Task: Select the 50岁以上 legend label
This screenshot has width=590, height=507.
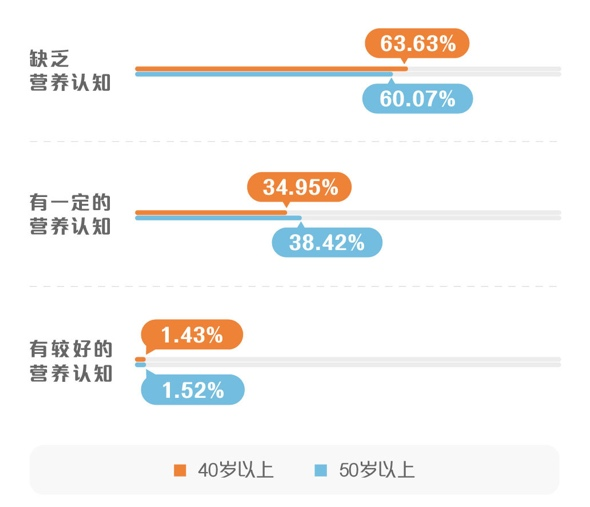Action: [377, 470]
